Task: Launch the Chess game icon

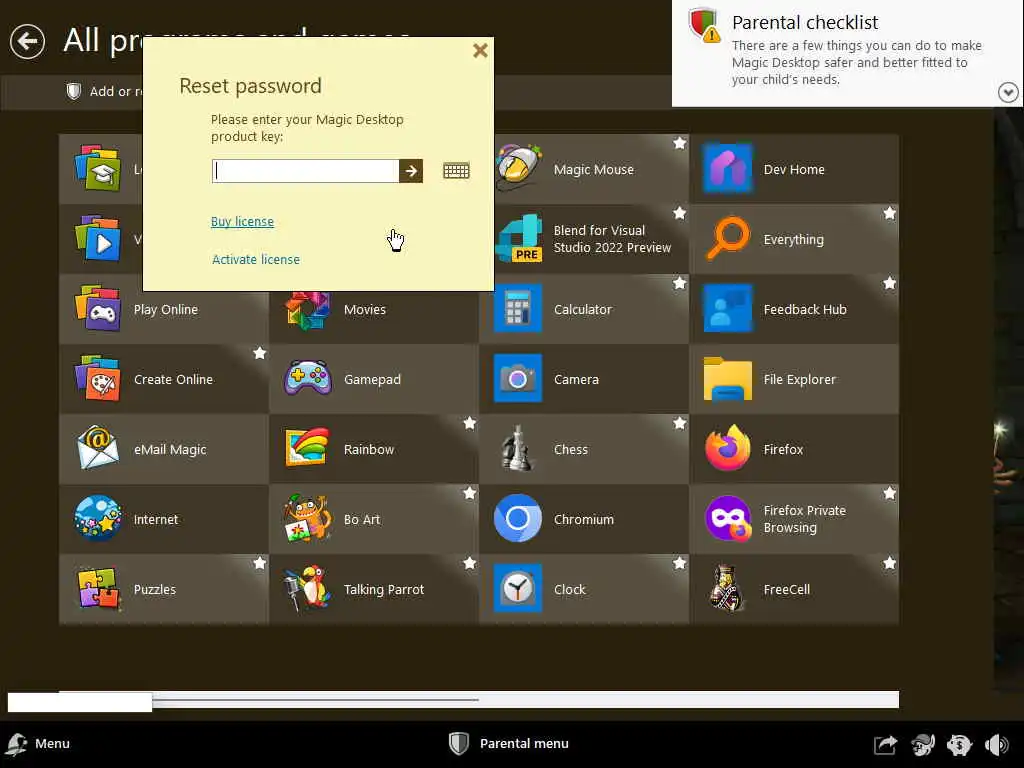Action: coord(516,449)
